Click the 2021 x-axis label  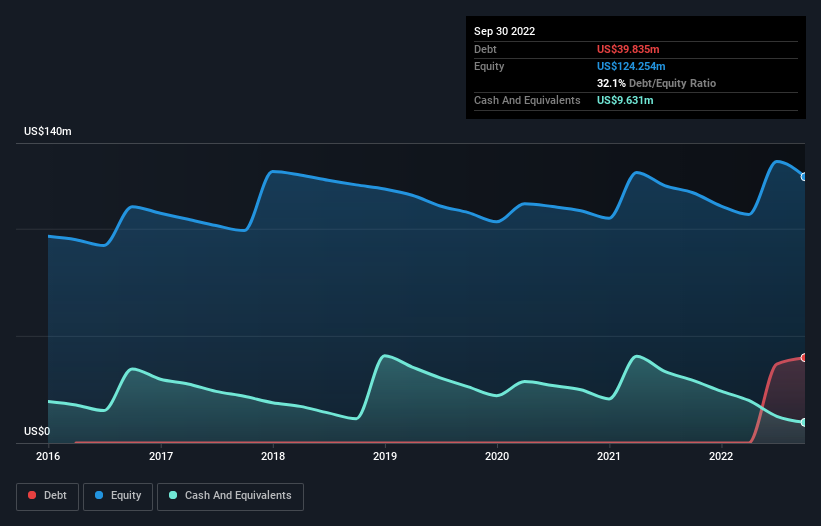[x=609, y=456]
